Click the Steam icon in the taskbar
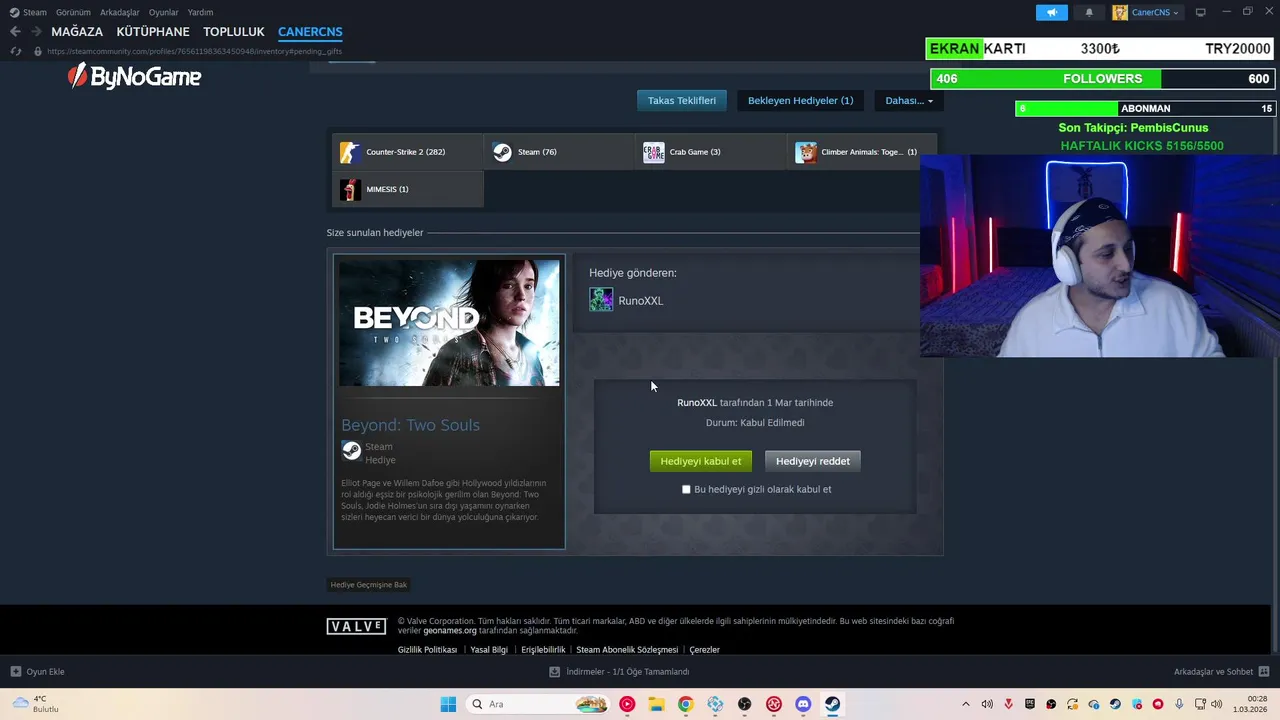This screenshot has height=720, width=1280. 832,704
